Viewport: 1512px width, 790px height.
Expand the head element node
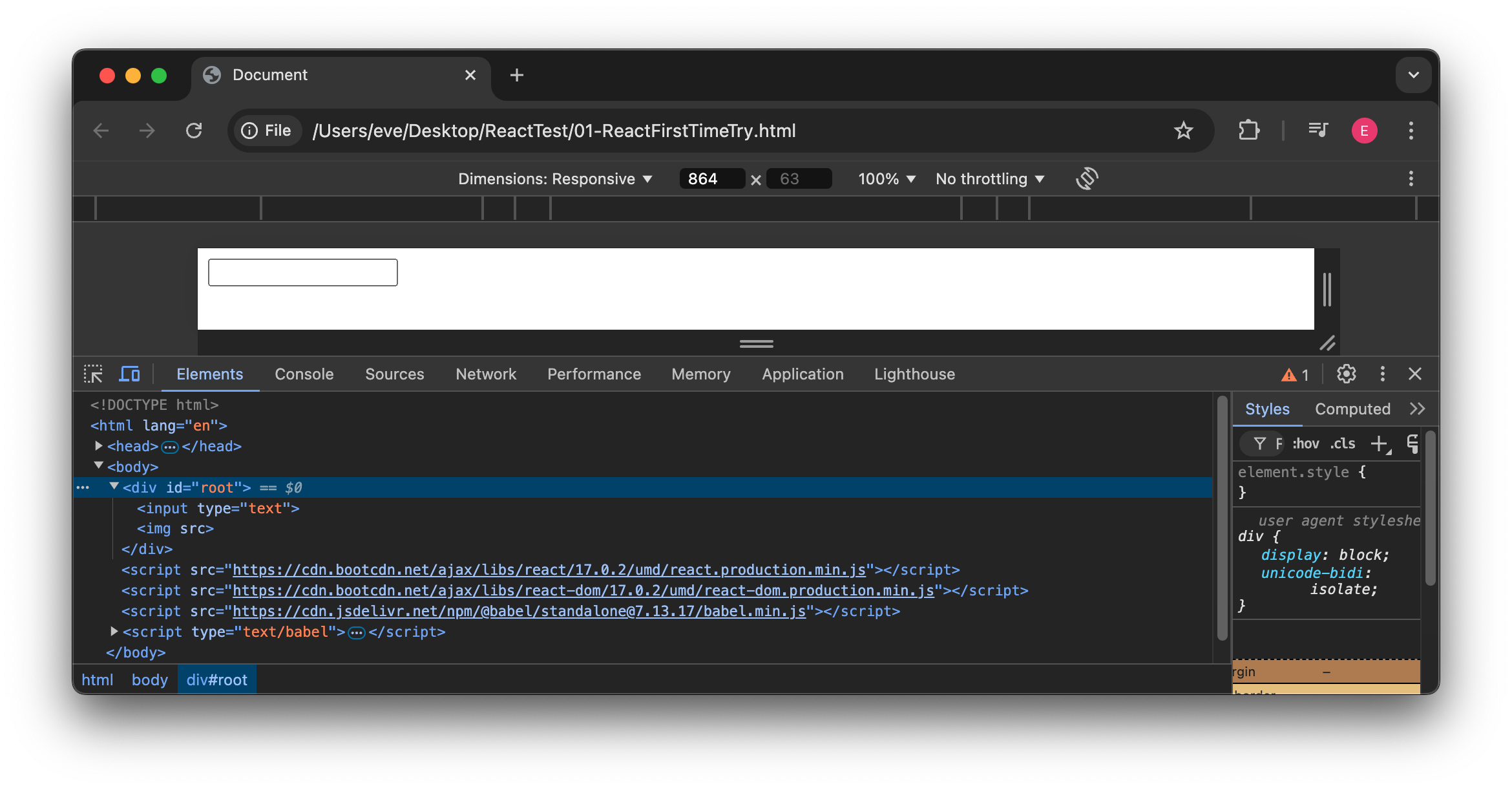[98, 445]
